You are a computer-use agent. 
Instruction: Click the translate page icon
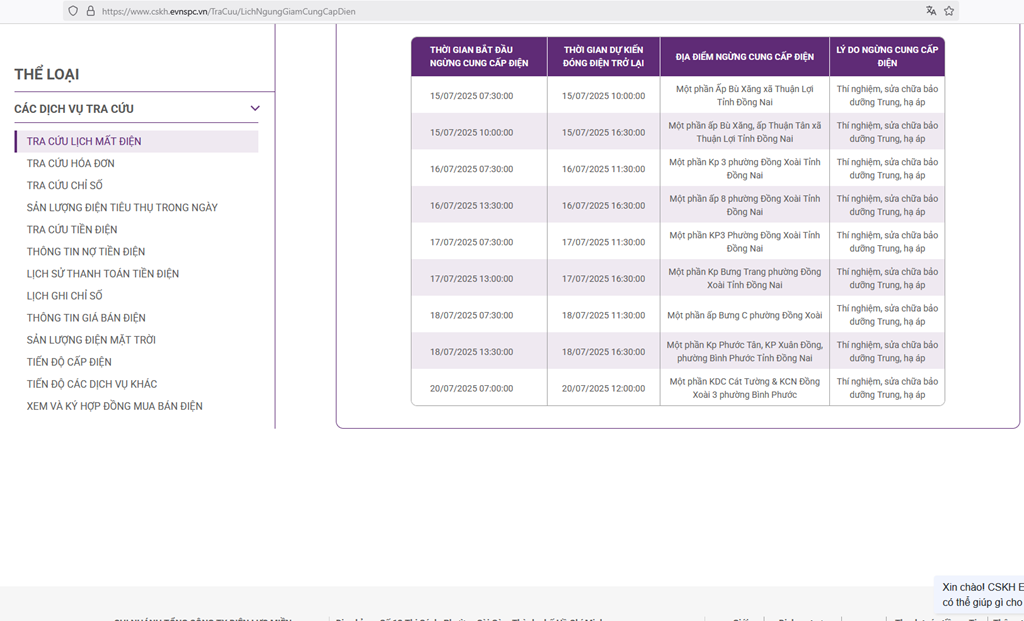click(931, 11)
